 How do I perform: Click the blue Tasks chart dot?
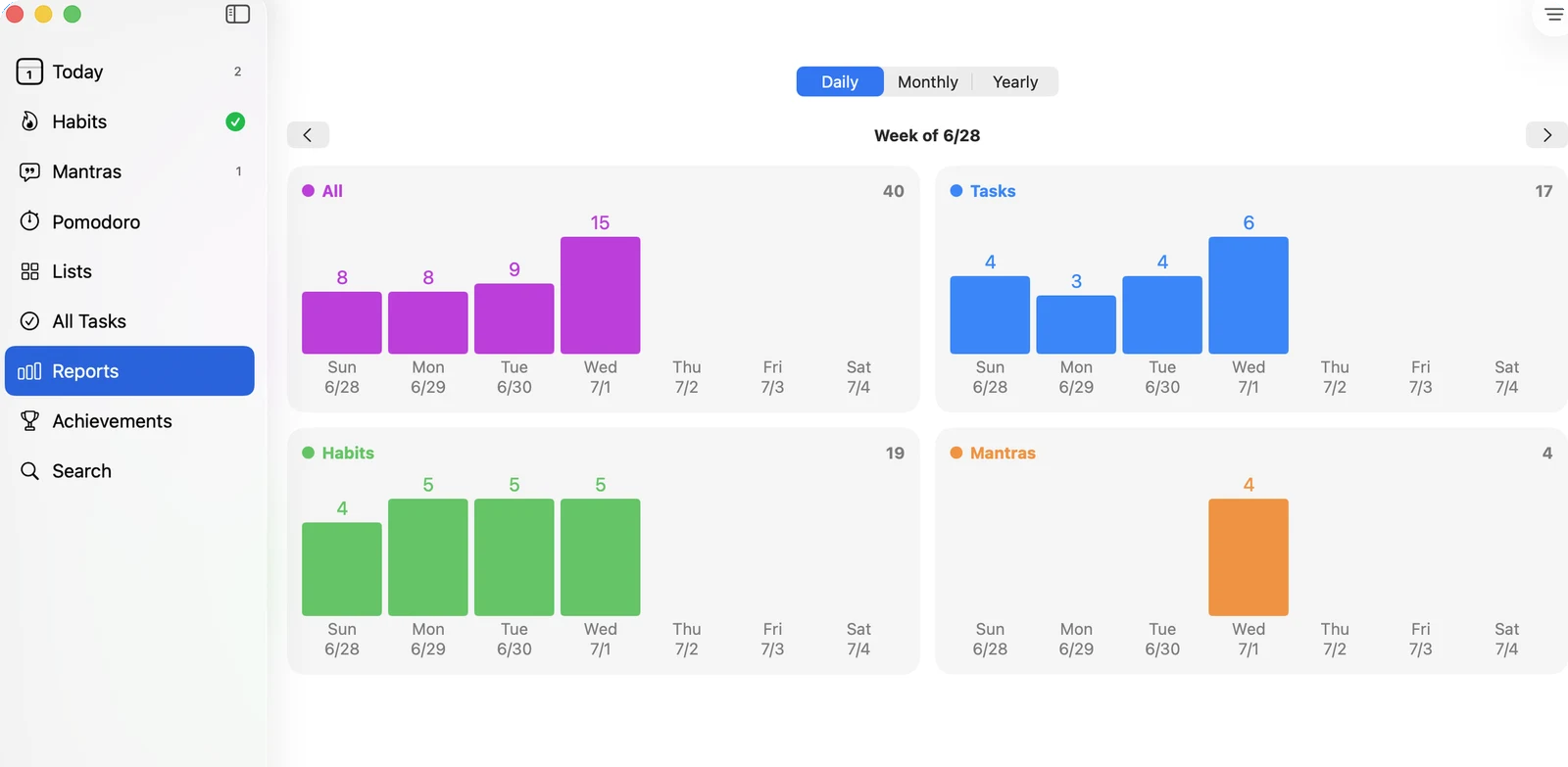point(956,191)
